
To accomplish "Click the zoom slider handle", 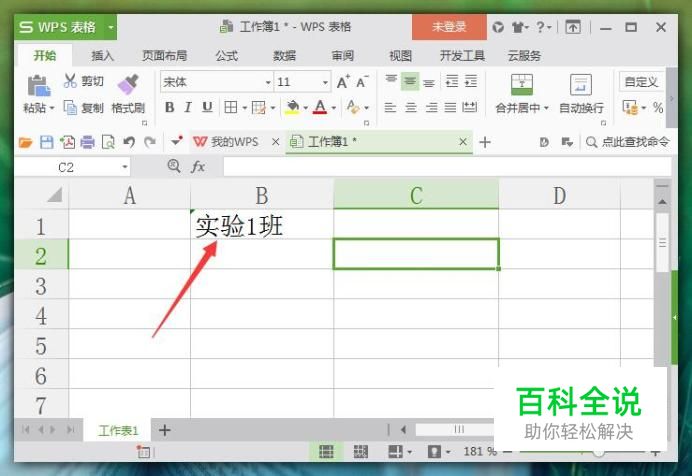I will [598, 453].
